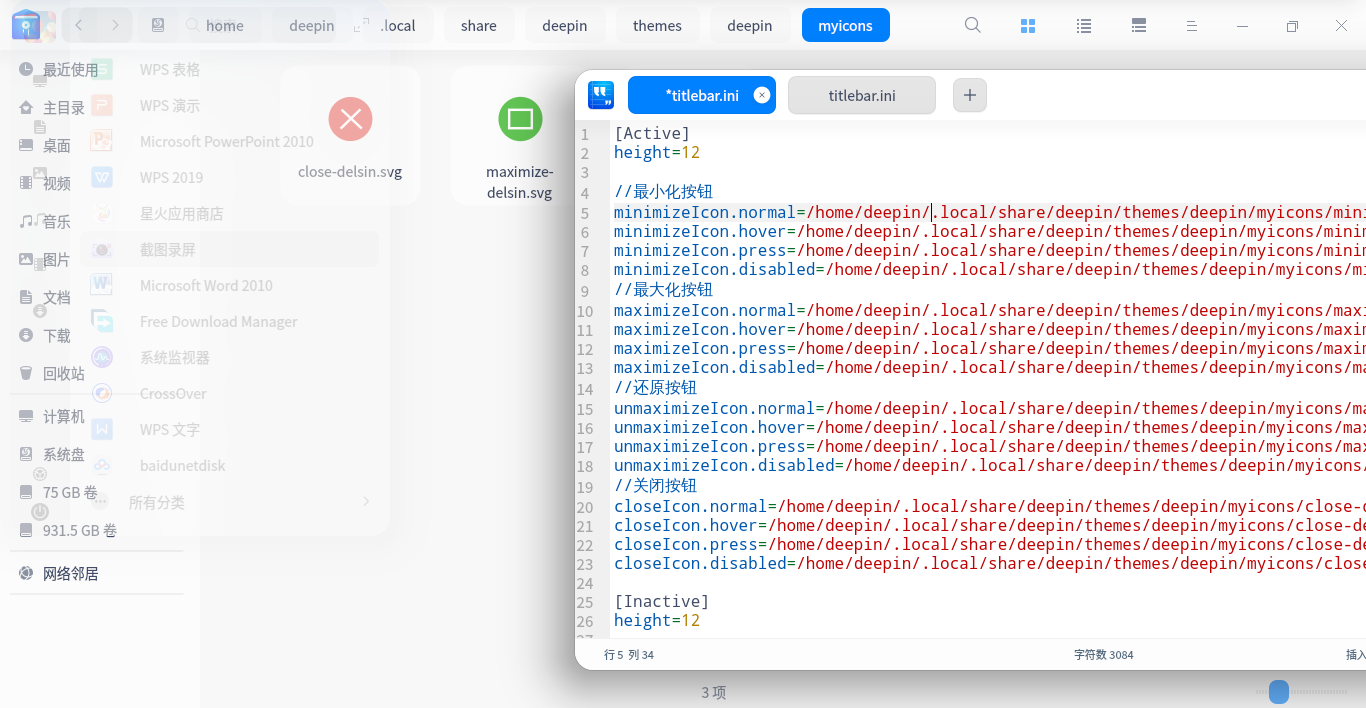Go forward with the file manager's forward arrow
This screenshot has height=708, width=1366.
(115, 25)
